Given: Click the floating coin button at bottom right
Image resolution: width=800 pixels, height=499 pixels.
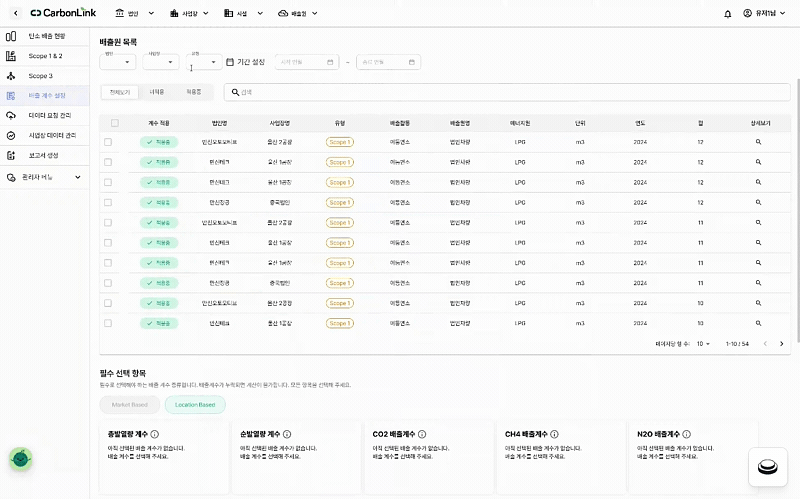Looking at the screenshot, I should click(767, 466).
